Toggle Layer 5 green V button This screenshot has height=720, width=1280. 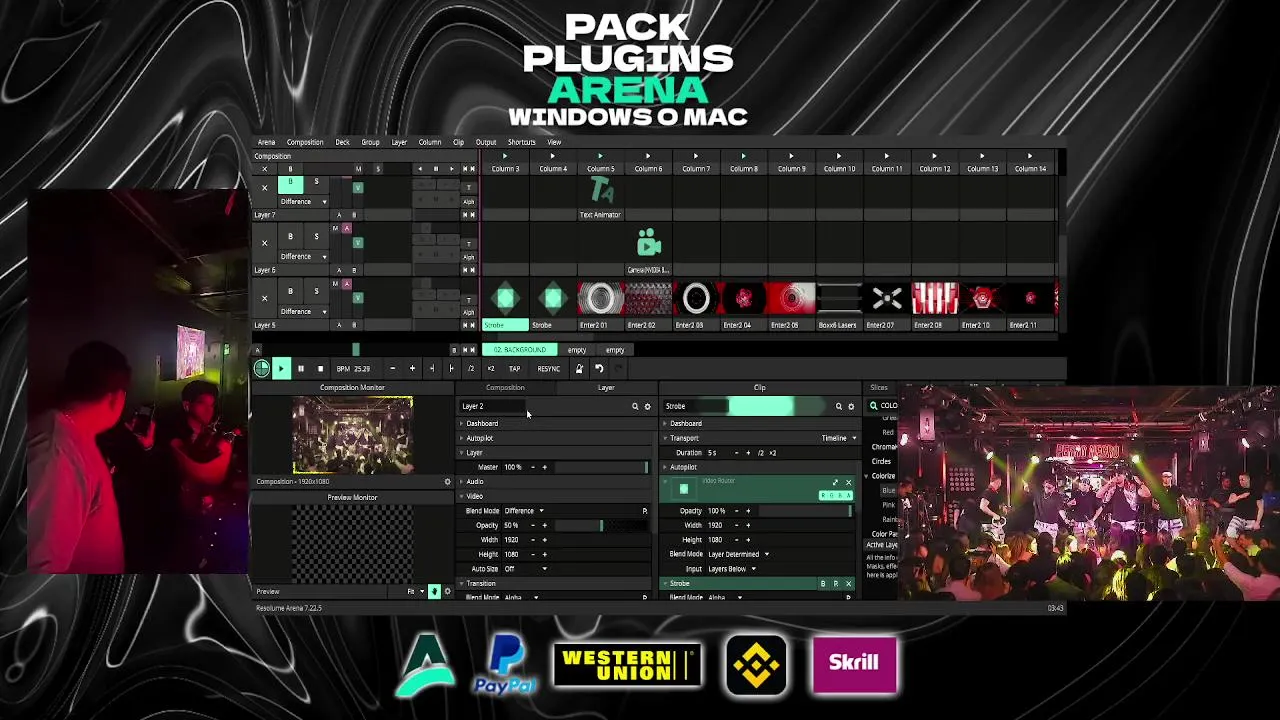click(x=358, y=297)
